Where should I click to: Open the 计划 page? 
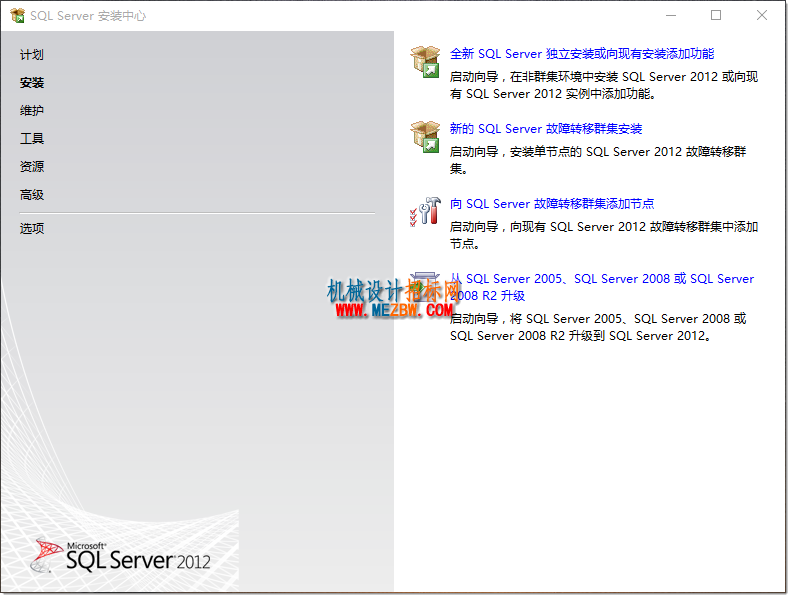pyautogui.click(x=32, y=55)
